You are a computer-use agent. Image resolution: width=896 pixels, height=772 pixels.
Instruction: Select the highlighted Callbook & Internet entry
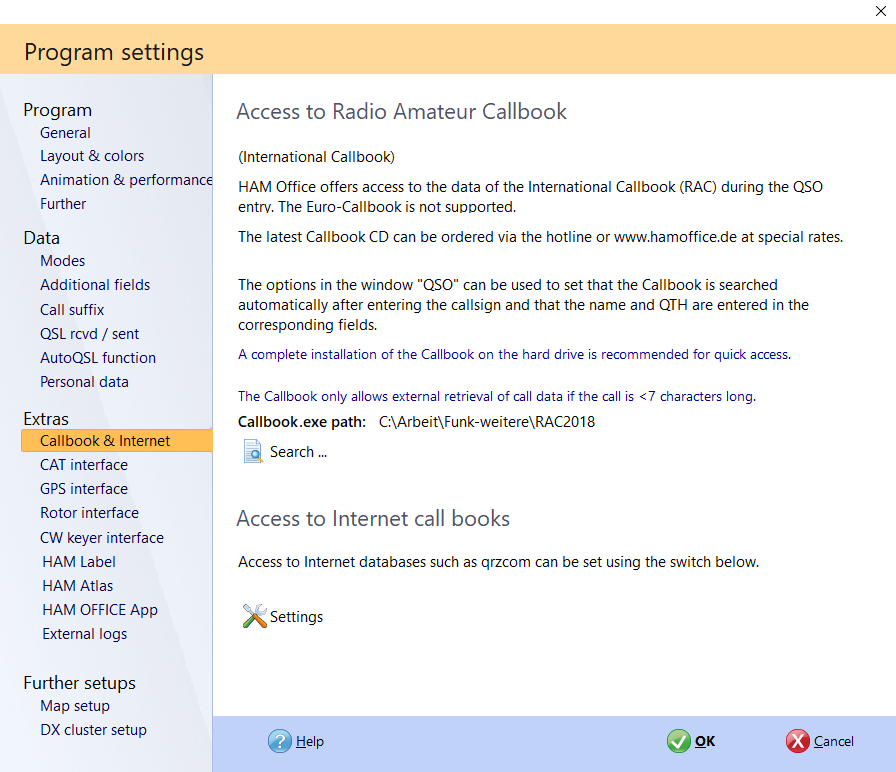tap(117, 441)
